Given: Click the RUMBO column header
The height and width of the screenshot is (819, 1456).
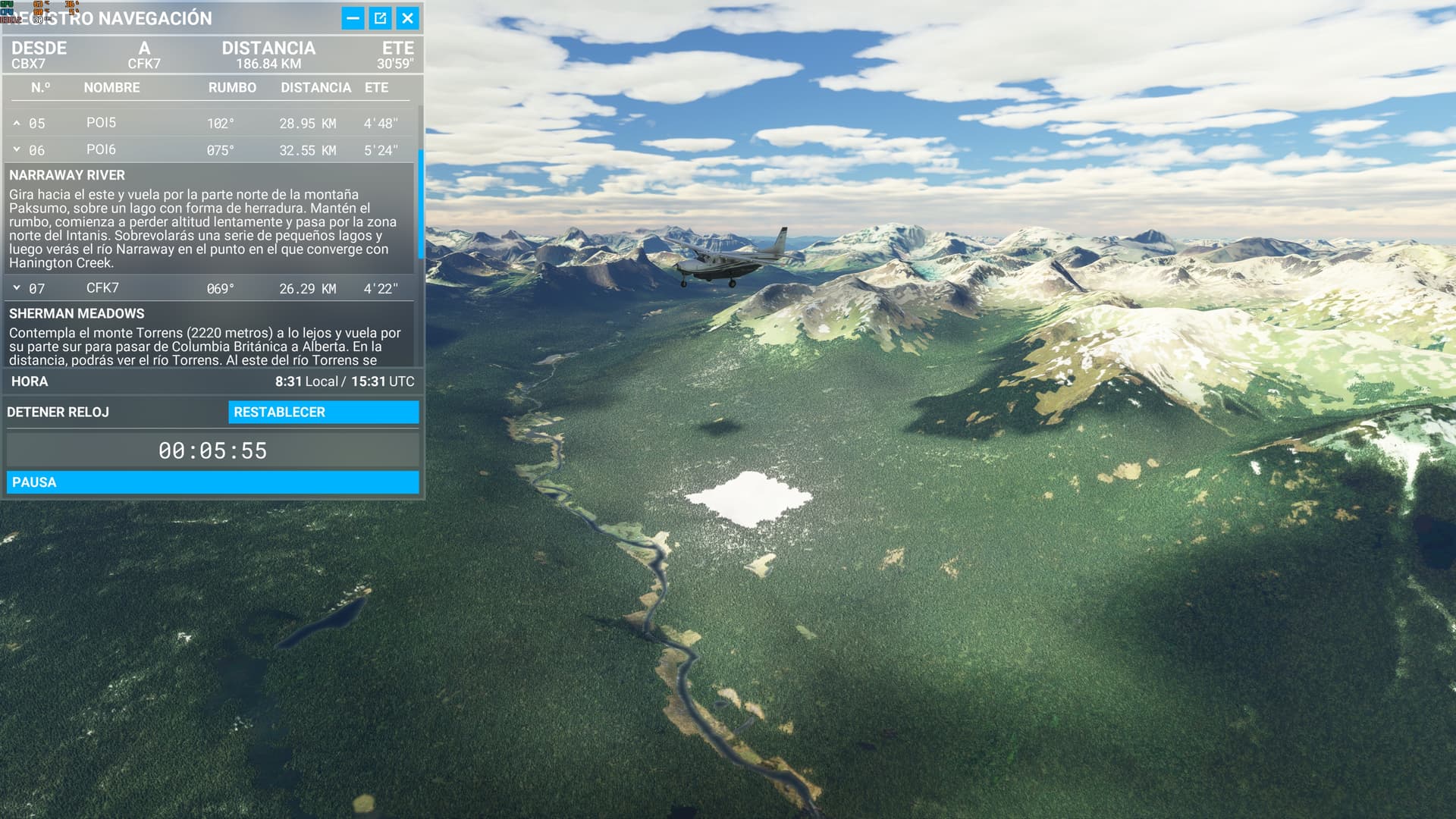Looking at the screenshot, I should point(231,87).
